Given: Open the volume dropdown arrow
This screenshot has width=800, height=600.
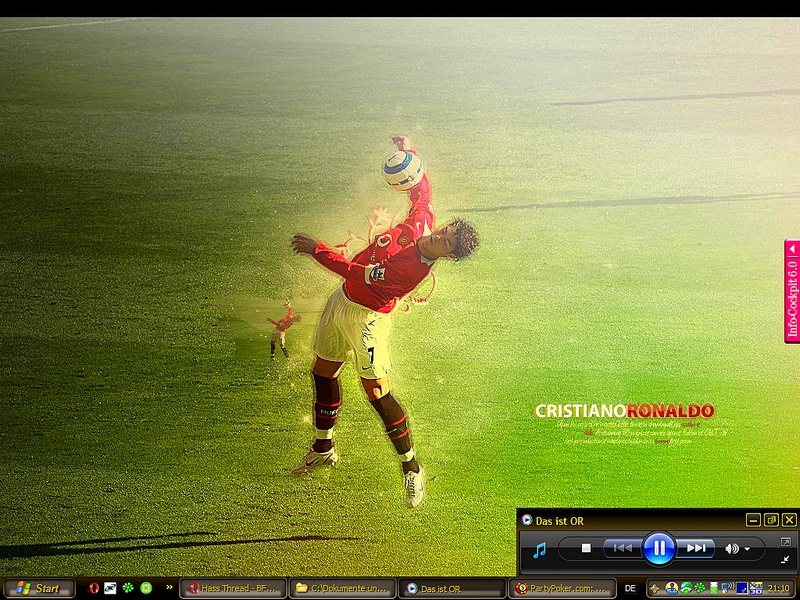Looking at the screenshot, I should pos(747,549).
